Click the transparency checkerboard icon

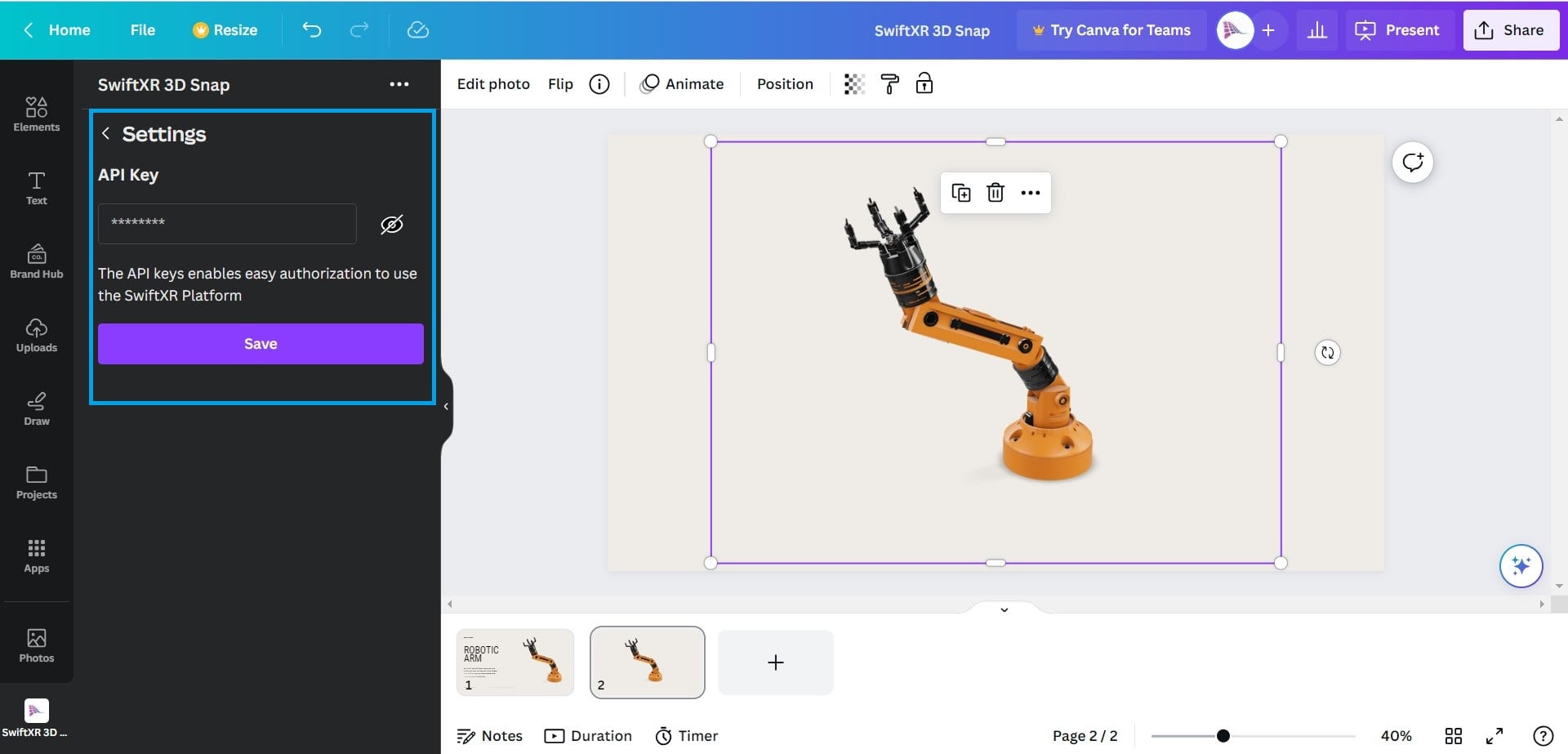pos(854,84)
